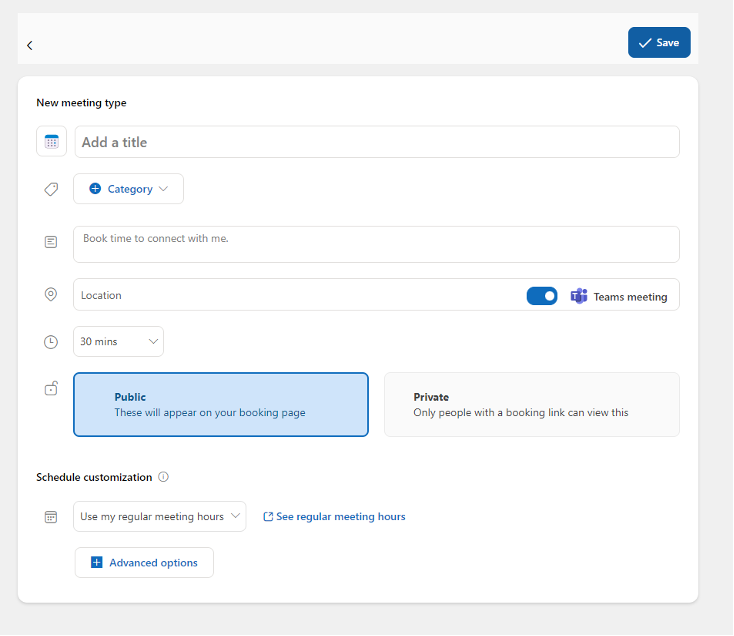Click the location pin icon

click(x=51, y=295)
